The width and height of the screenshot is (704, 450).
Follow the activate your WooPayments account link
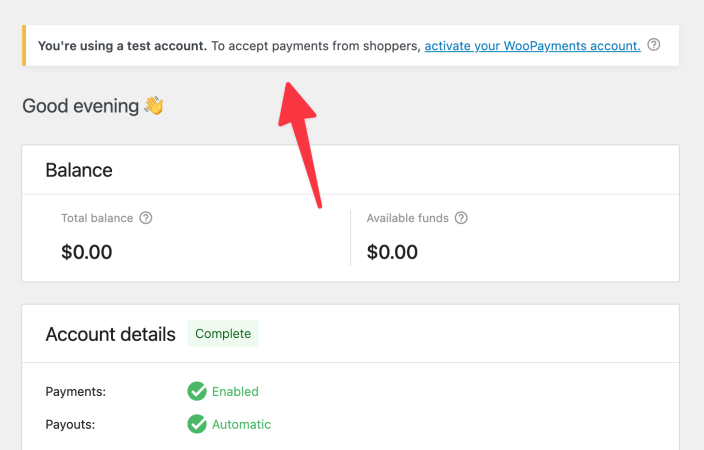pyautogui.click(x=532, y=46)
